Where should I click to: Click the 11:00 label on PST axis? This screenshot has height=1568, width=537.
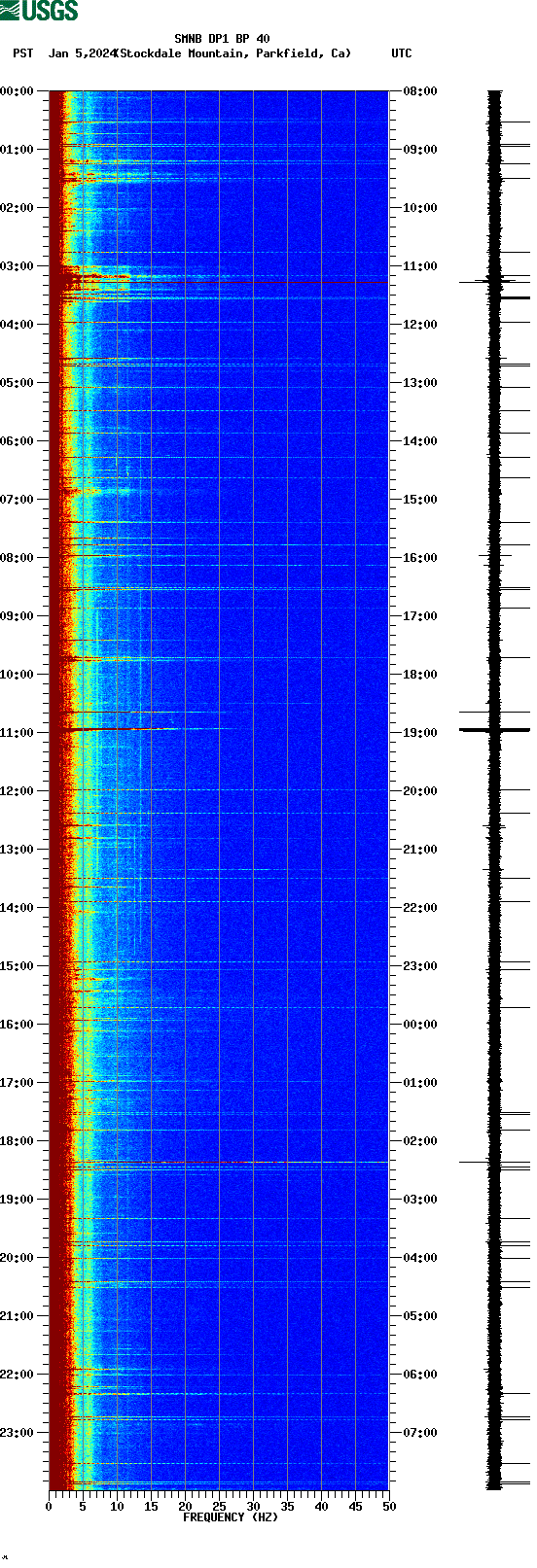(x=18, y=733)
